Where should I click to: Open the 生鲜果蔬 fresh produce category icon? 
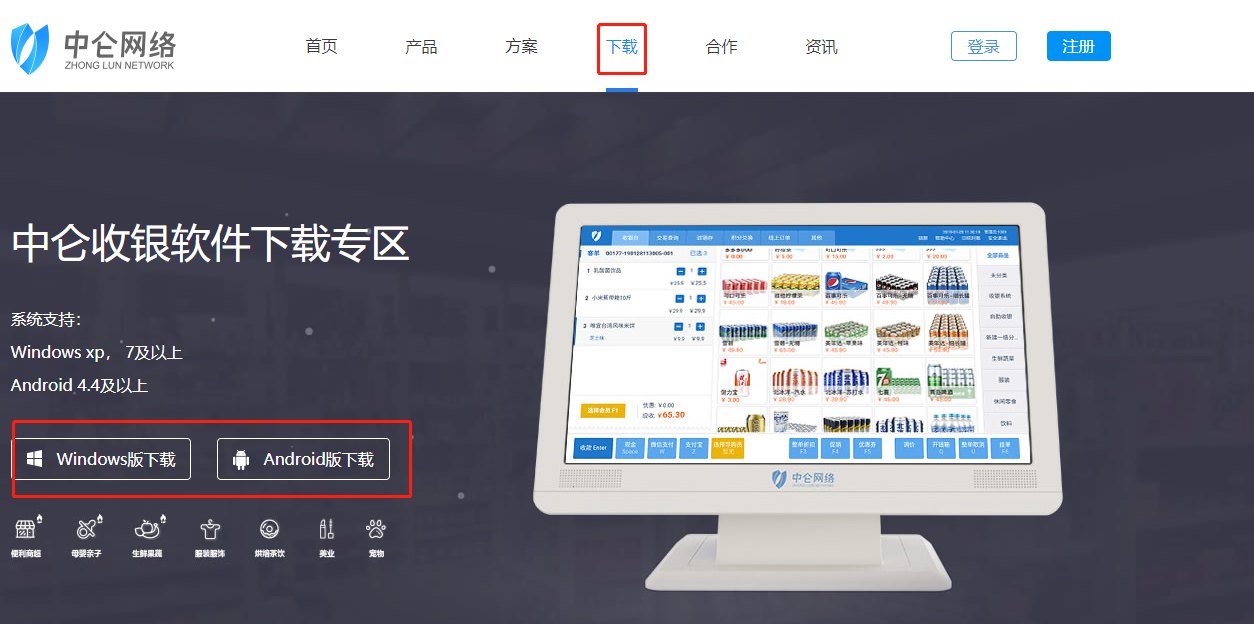[x=147, y=529]
